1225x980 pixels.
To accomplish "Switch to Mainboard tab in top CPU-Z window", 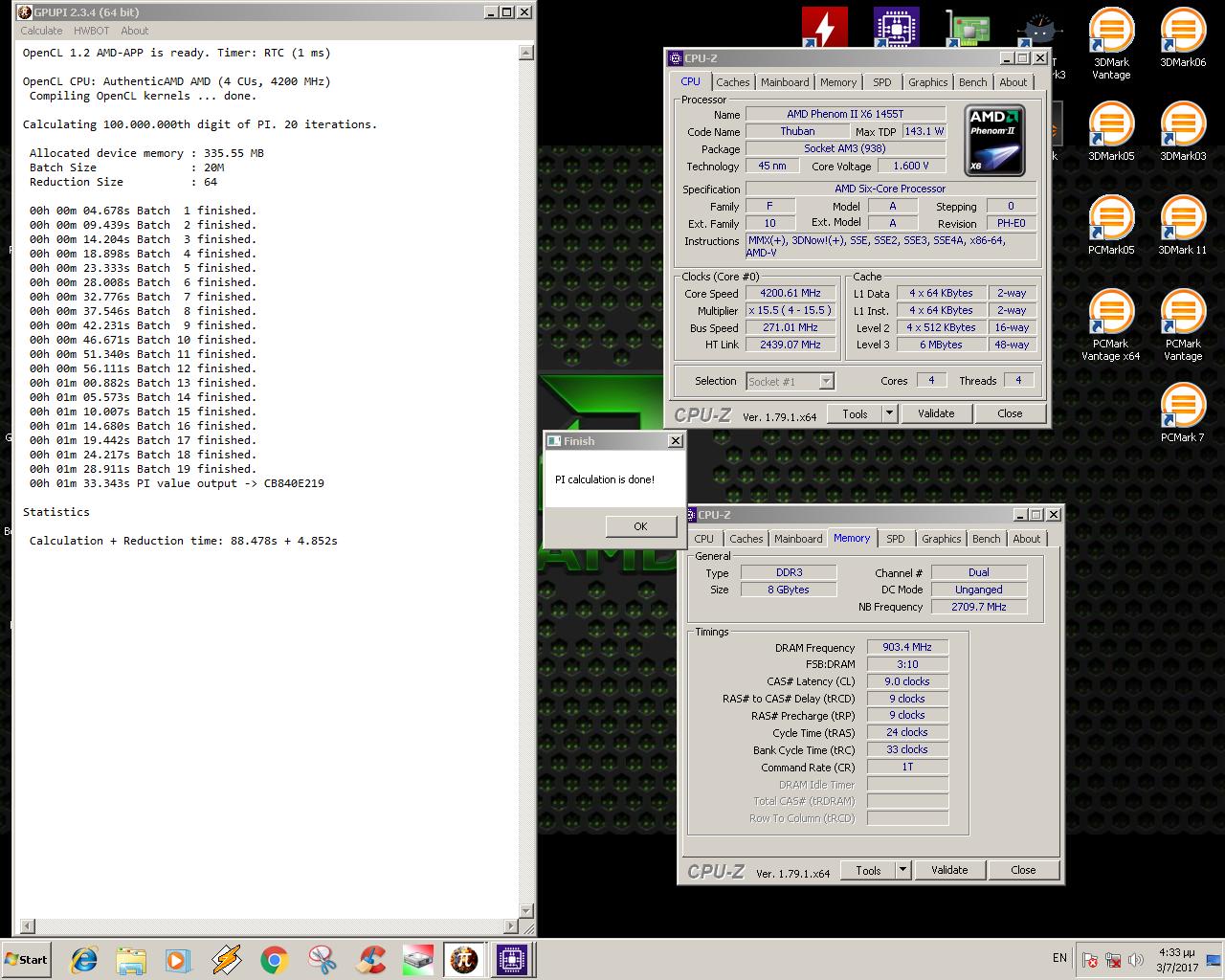I will [x=785, y=82].
